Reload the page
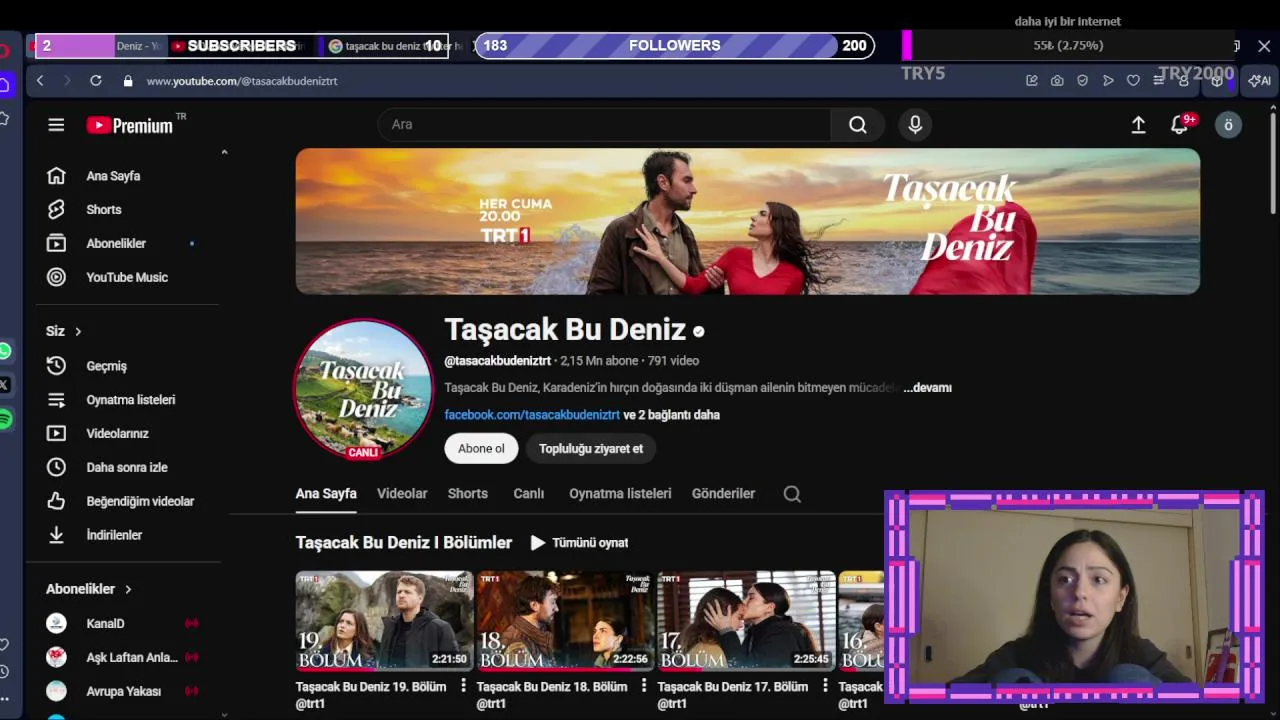Screen dimensions: 1280x720 tap(96, 81)
